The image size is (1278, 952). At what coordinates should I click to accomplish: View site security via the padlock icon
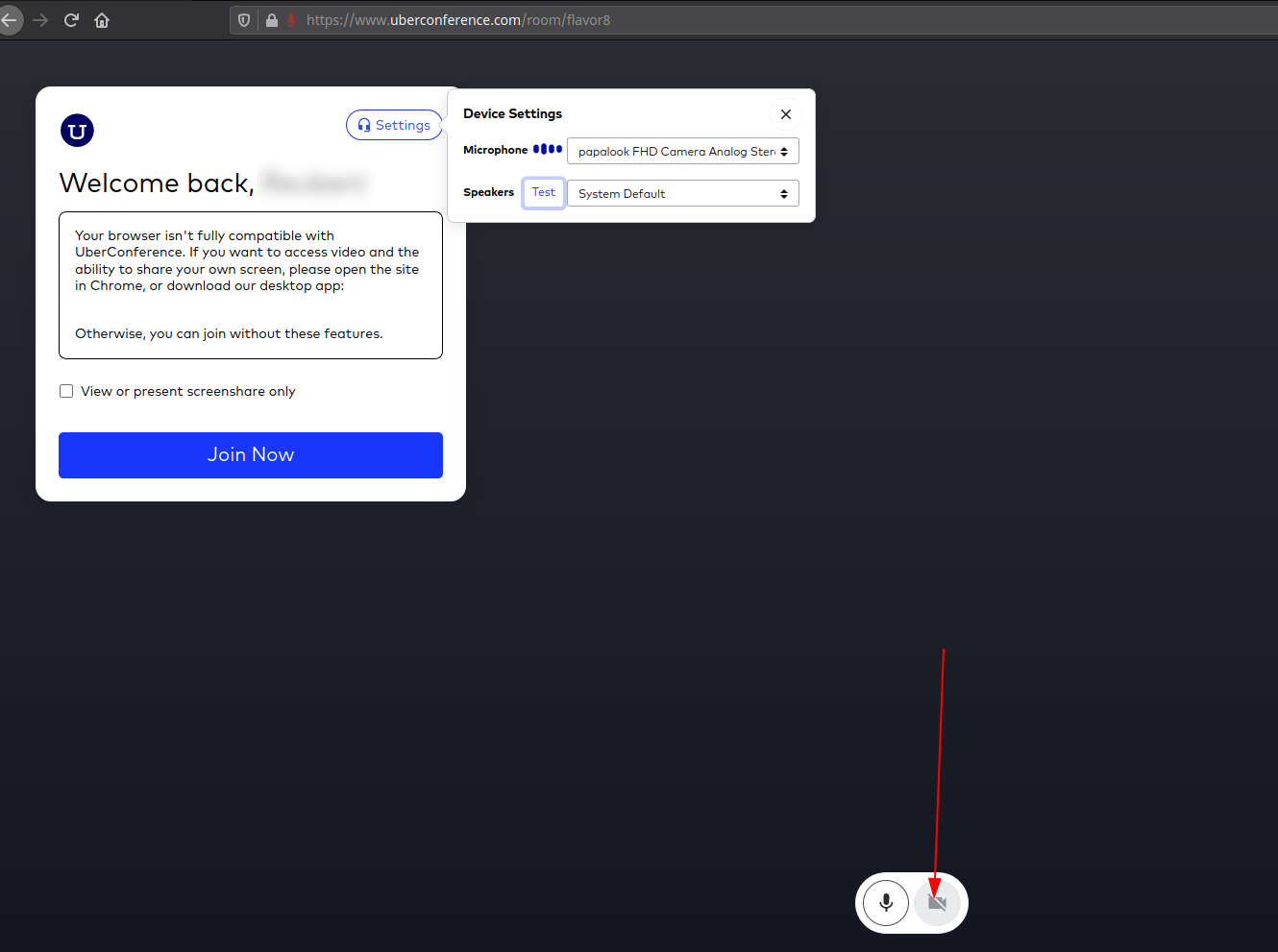272,20
